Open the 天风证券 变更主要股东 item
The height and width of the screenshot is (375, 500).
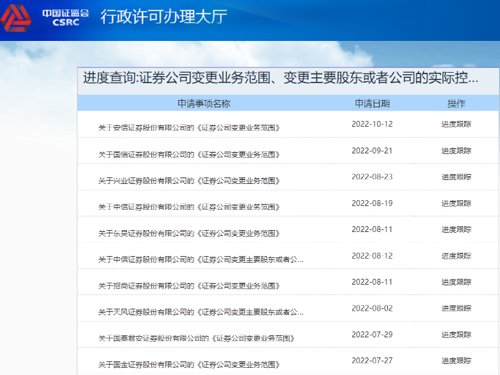coord(201,312)
